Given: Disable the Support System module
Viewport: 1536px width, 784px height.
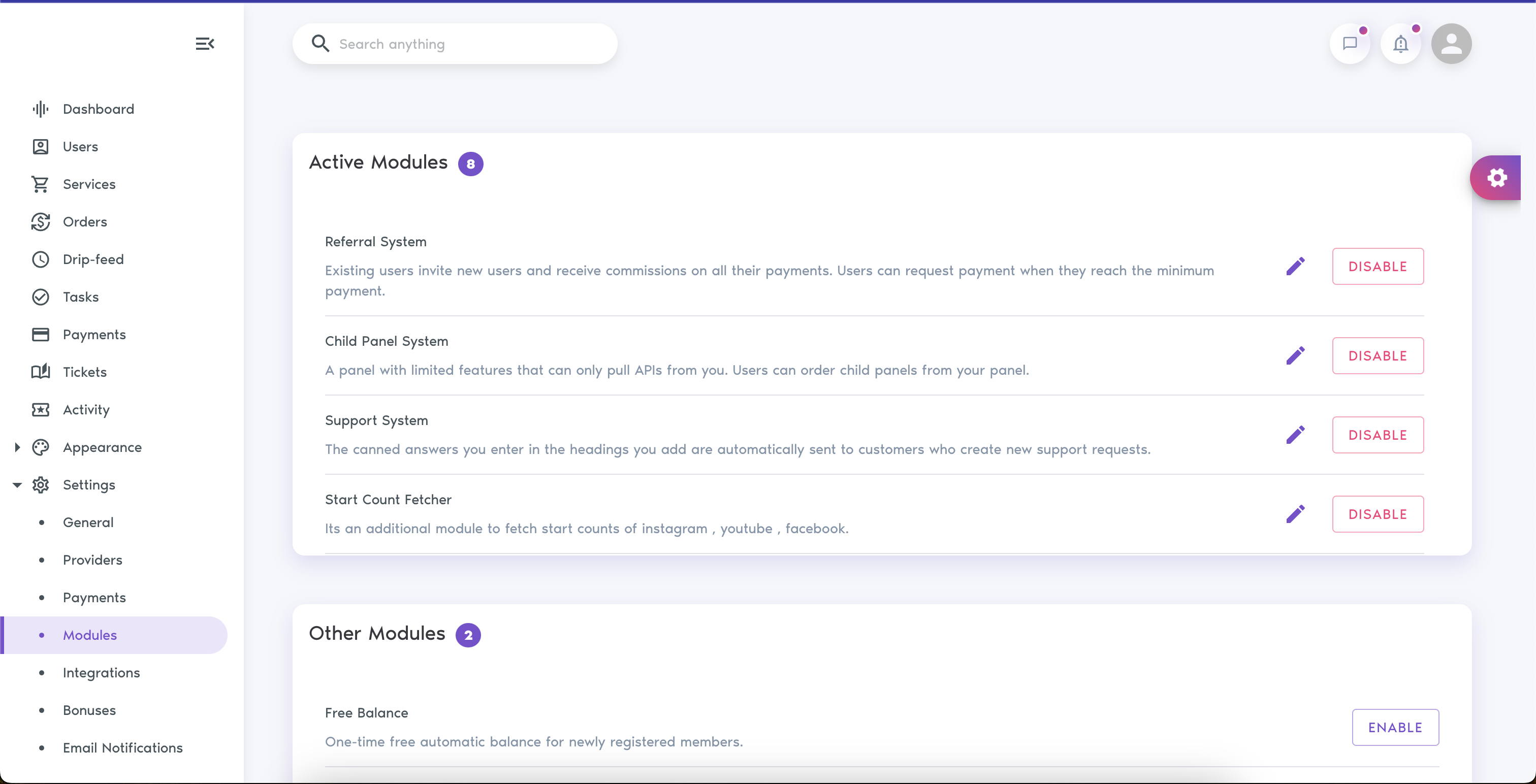Looking at the screenshot, I should pyautogui.click(x=1378, y=435).
